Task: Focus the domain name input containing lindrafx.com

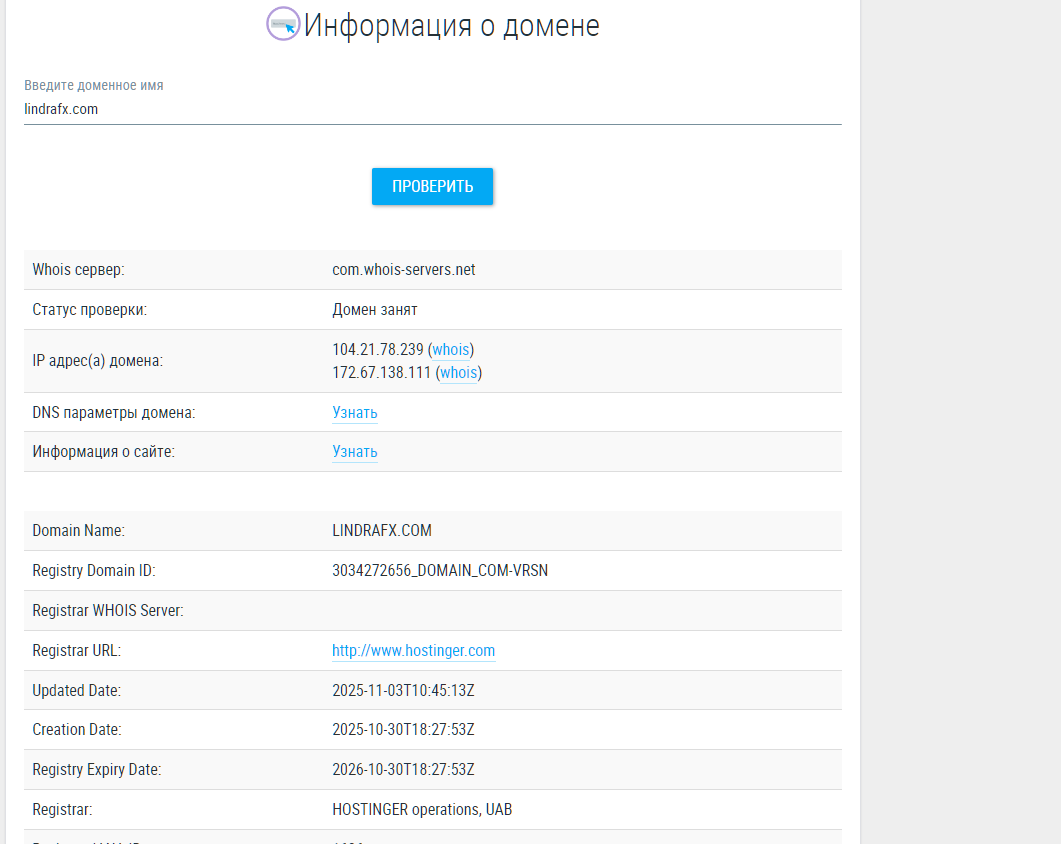Action: point(432,109)
